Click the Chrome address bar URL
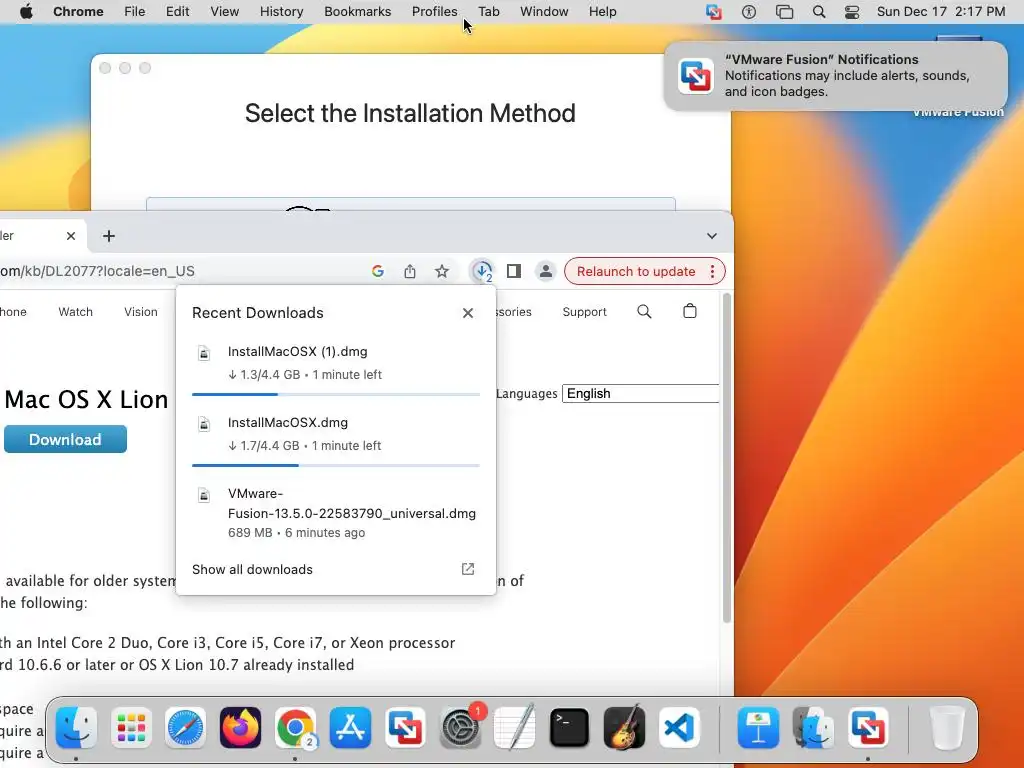The width and height of the screenshot is (1024, 768). (98, 271)
